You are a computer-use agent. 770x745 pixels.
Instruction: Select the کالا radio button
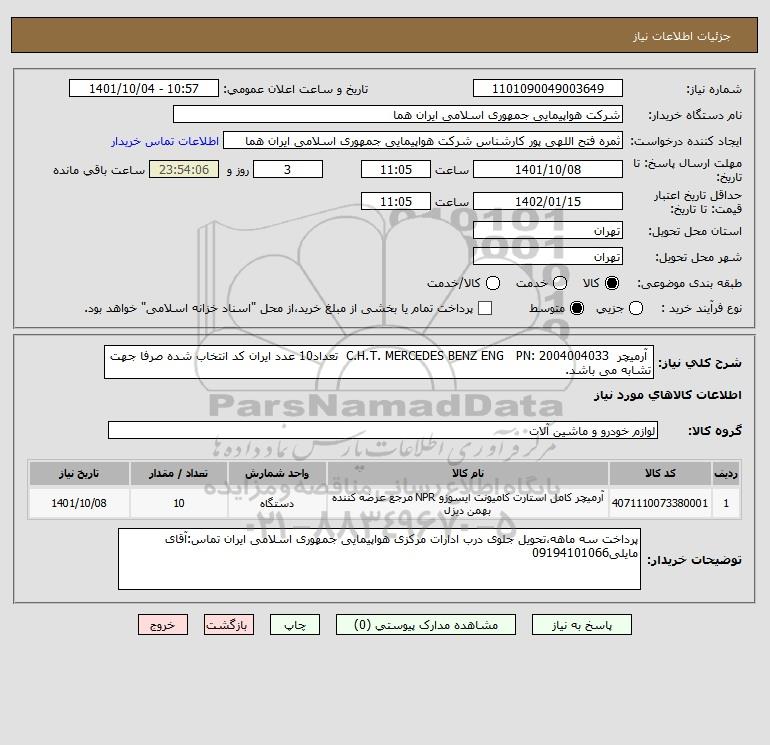[612, 283]
